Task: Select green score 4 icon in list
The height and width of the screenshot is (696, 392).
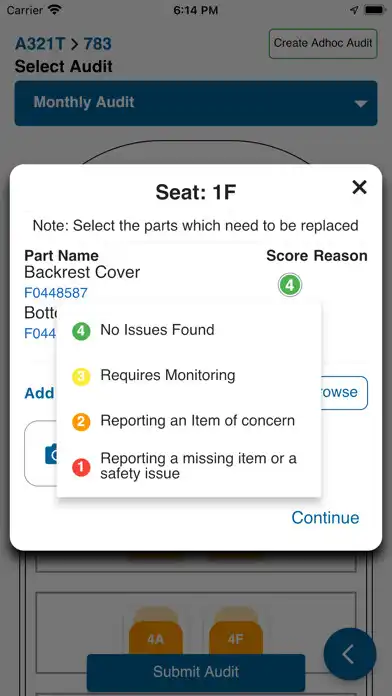Action: tap(81, 331)
